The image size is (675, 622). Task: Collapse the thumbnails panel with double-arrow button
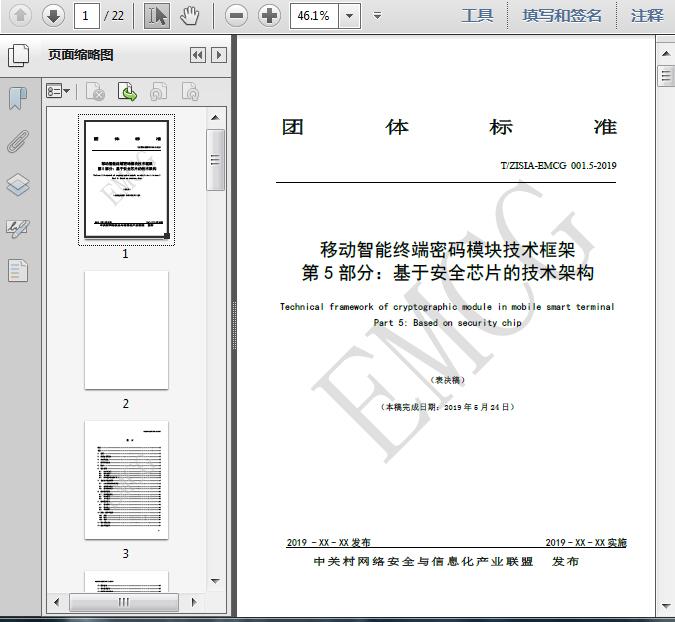click(198, 55)
